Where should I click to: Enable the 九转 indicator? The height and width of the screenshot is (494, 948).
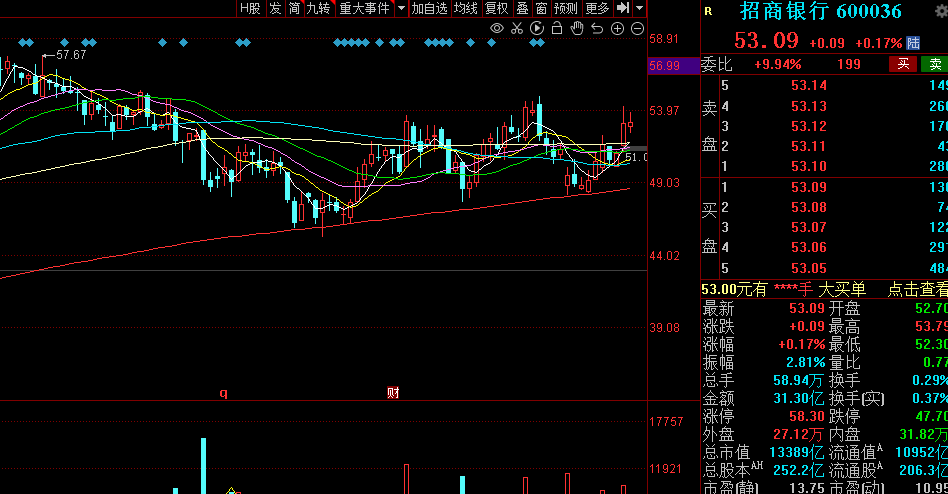(318, 8)
